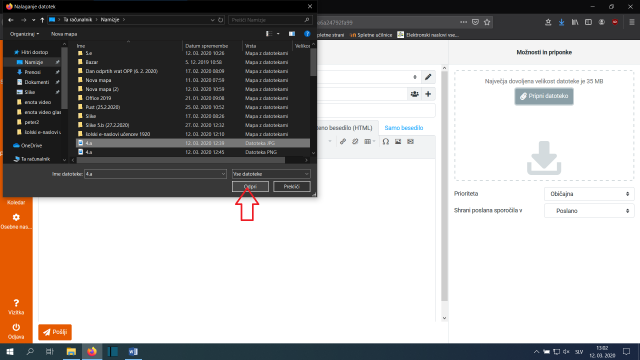Switch to the besedilo (HTML) tab

click(347, 128)
